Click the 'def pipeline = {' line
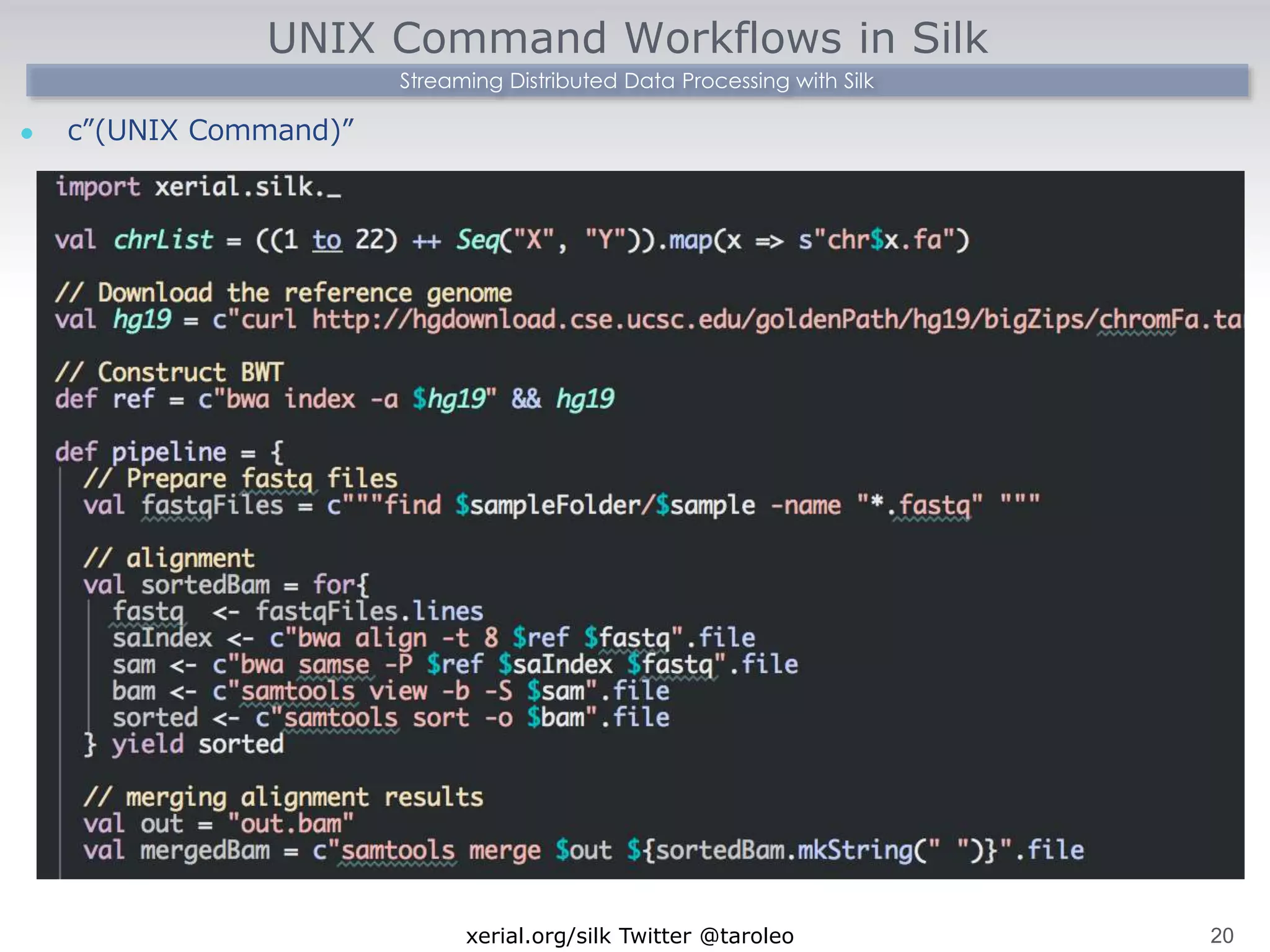 click(169, 452)
